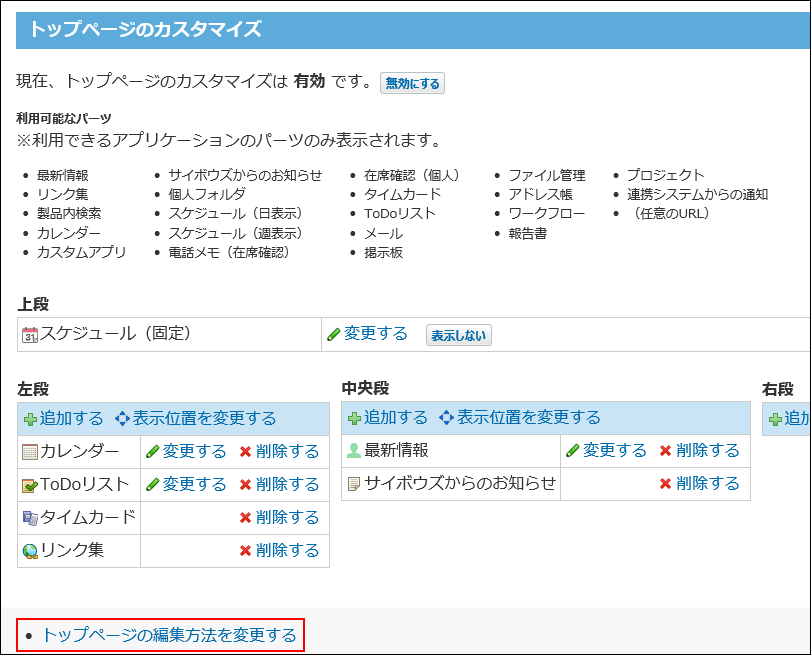Viewport: 811px width, 655px height.
Task: Click 表示位置を変更する in 中央段
Action: pyautogui.click(x=529, y=417)
